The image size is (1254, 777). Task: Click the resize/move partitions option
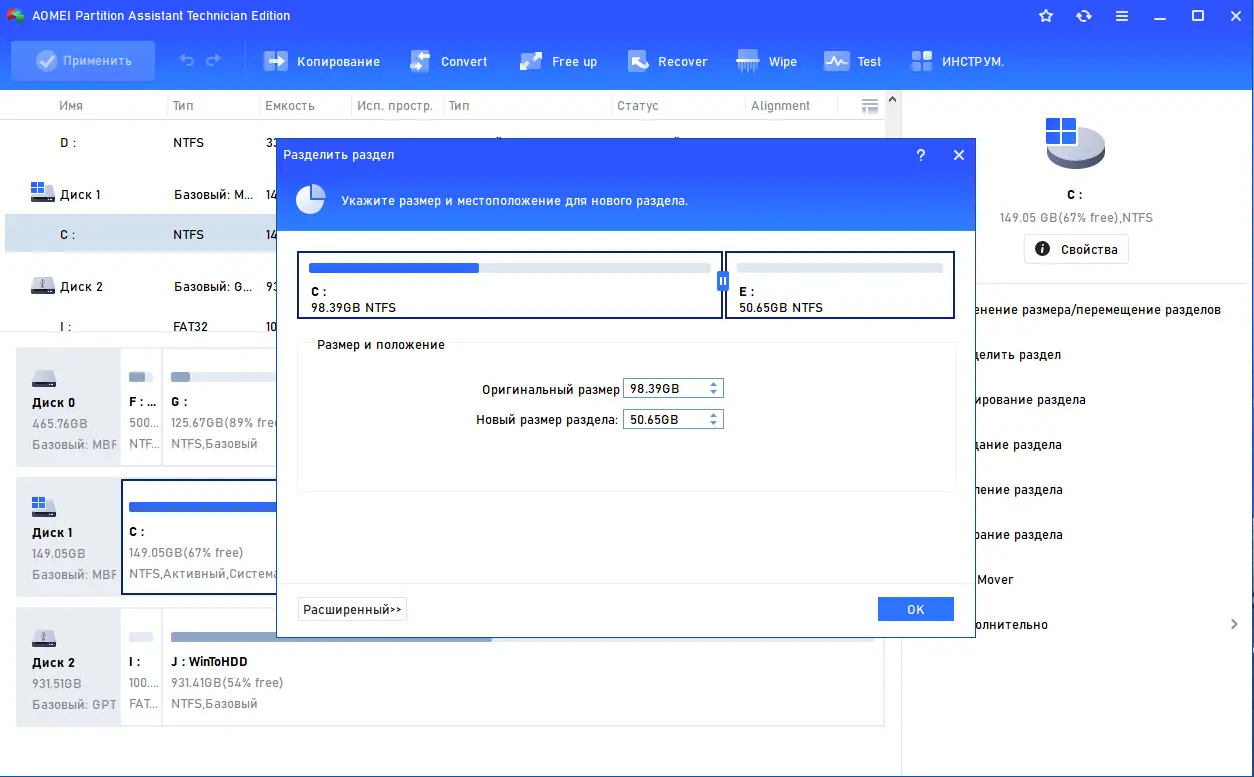(1098, 310)
